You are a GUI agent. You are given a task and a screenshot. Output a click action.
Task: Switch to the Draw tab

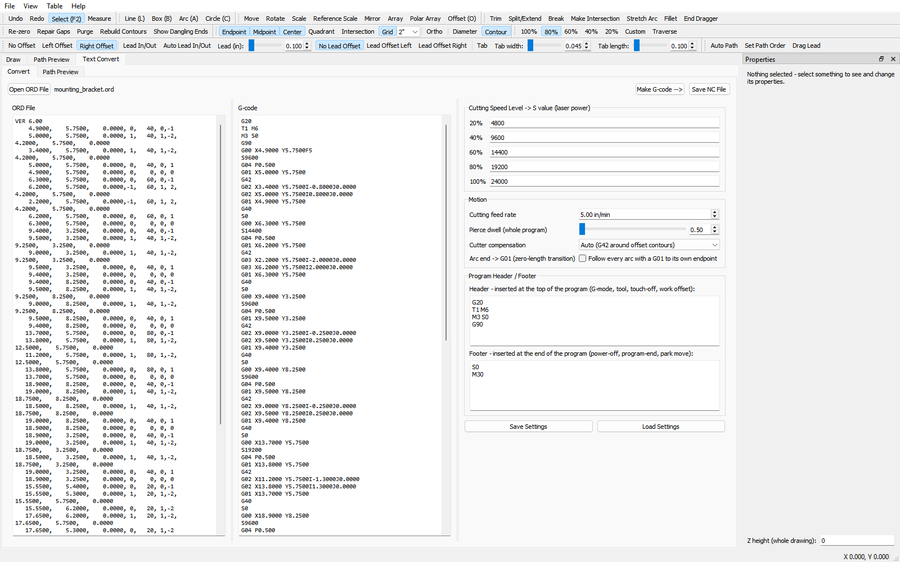click(x=13, y=59)
